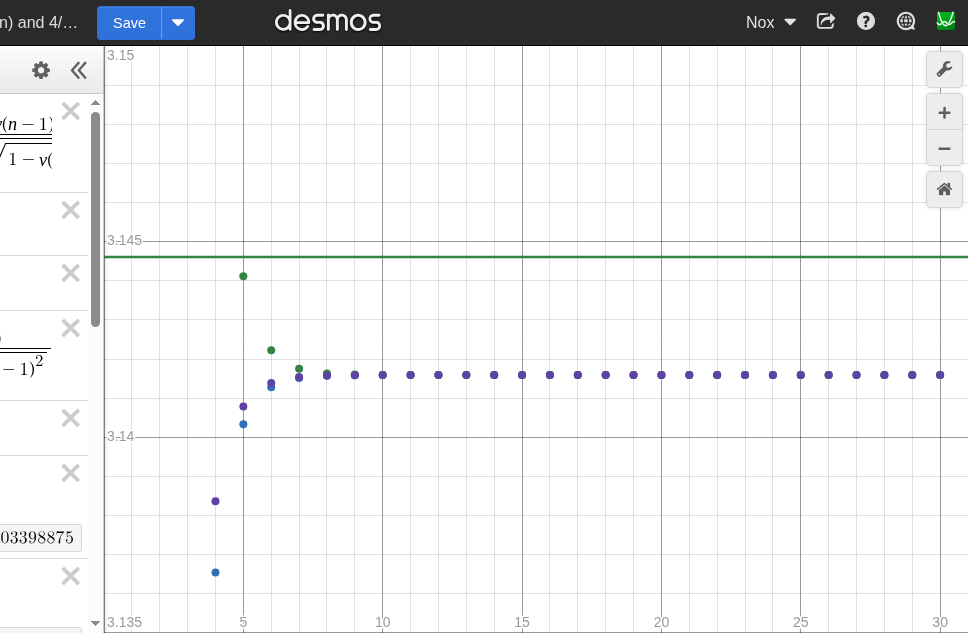Collapse the expression list panel
This screenshot has width=968, height=633.
[x=78, y=70]
